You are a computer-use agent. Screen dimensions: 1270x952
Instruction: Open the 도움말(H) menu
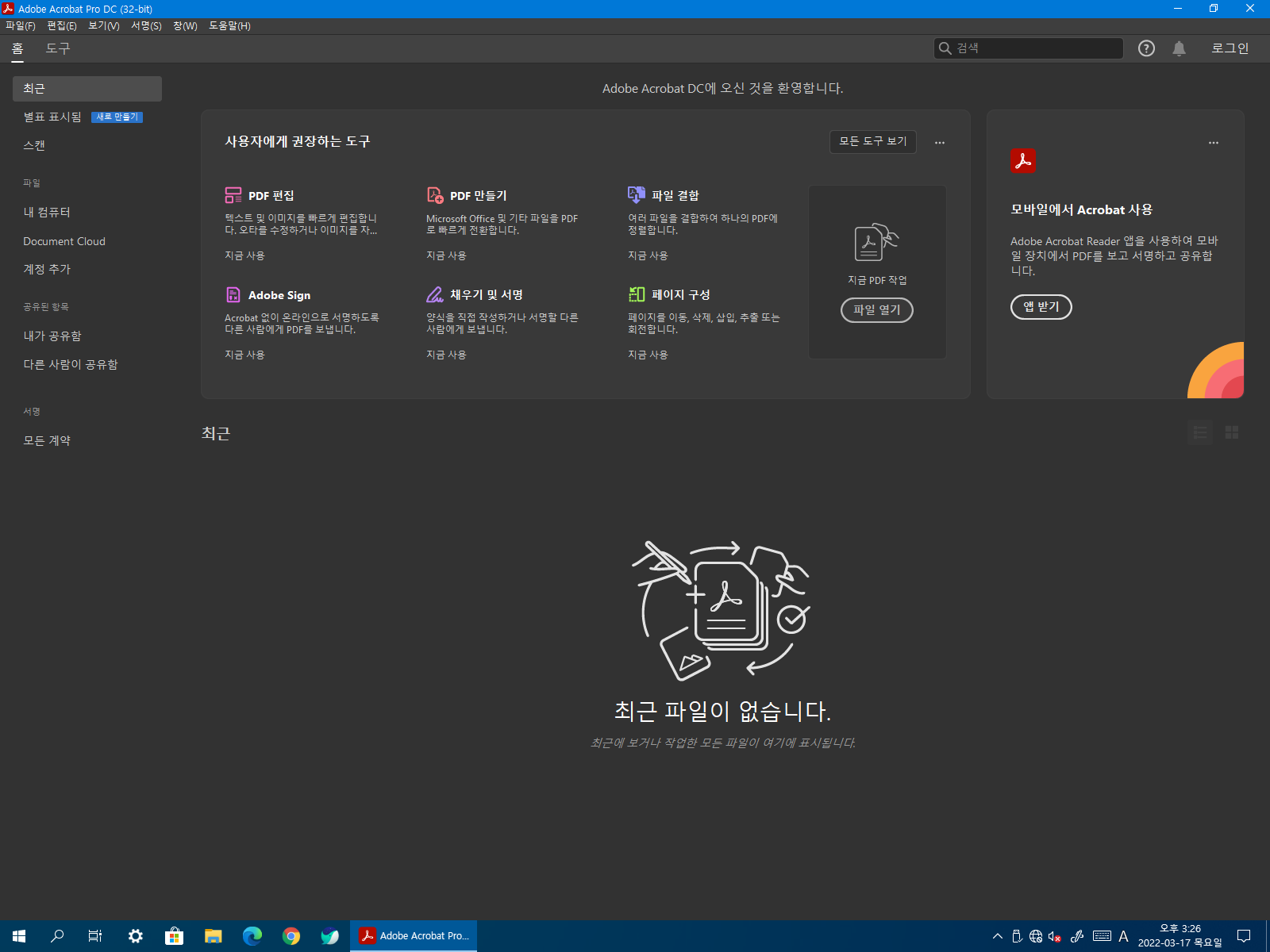[x=229, y=26]
